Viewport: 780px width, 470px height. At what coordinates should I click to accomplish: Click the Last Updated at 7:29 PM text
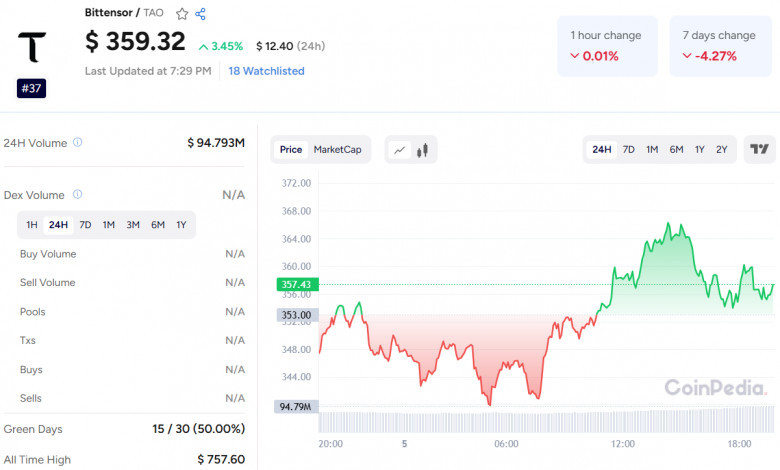click(x=148, y=71)
